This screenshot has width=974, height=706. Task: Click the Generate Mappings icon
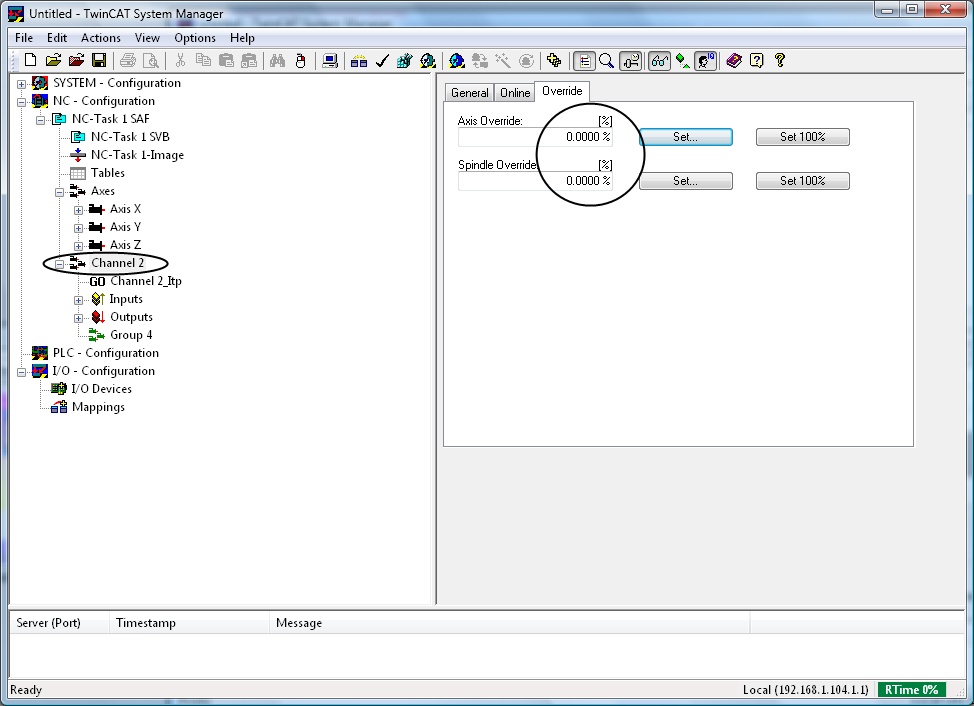[x=358, y=60]
